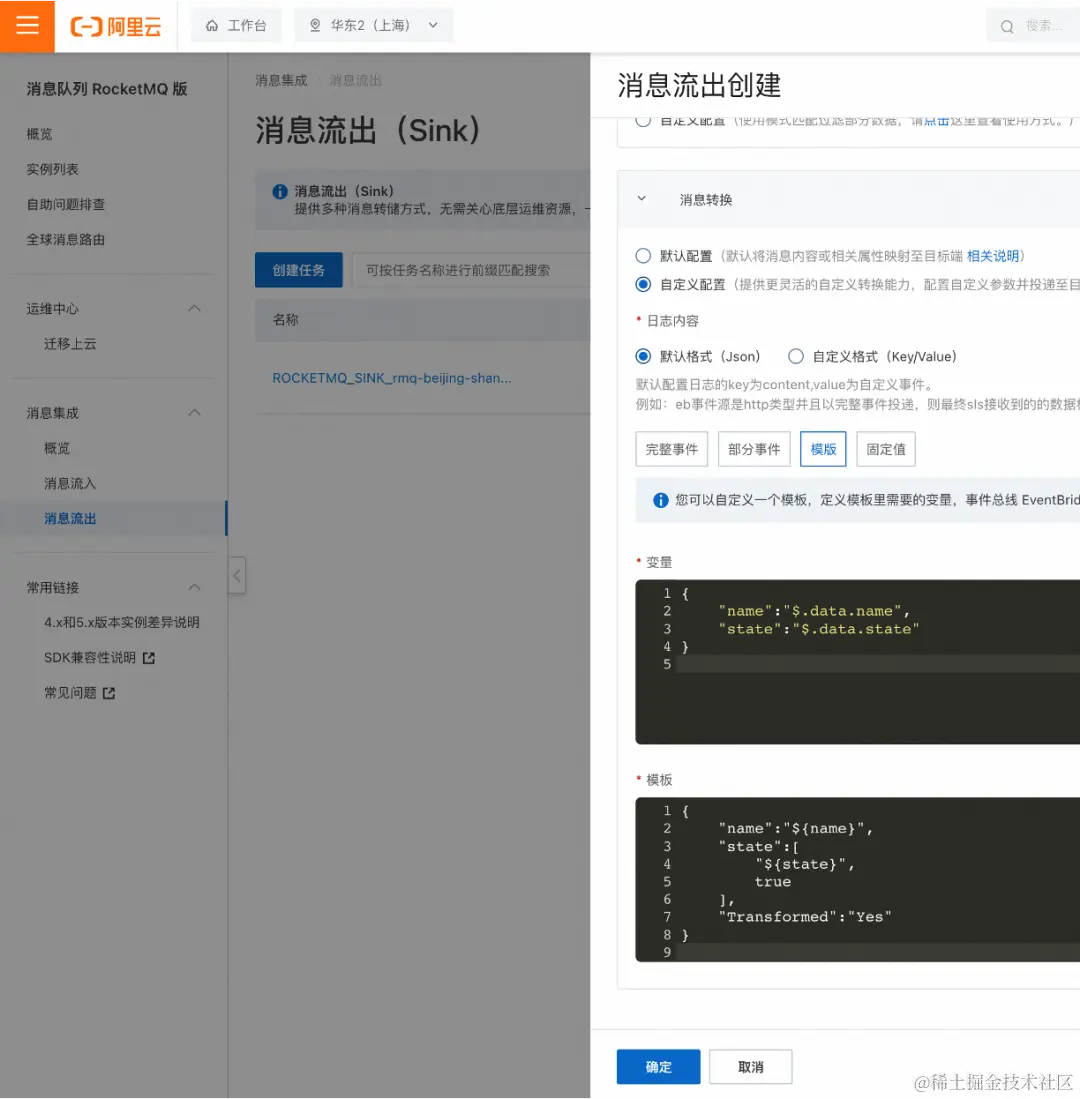Click the Alibaba Cloud logo

coord(113,26)
